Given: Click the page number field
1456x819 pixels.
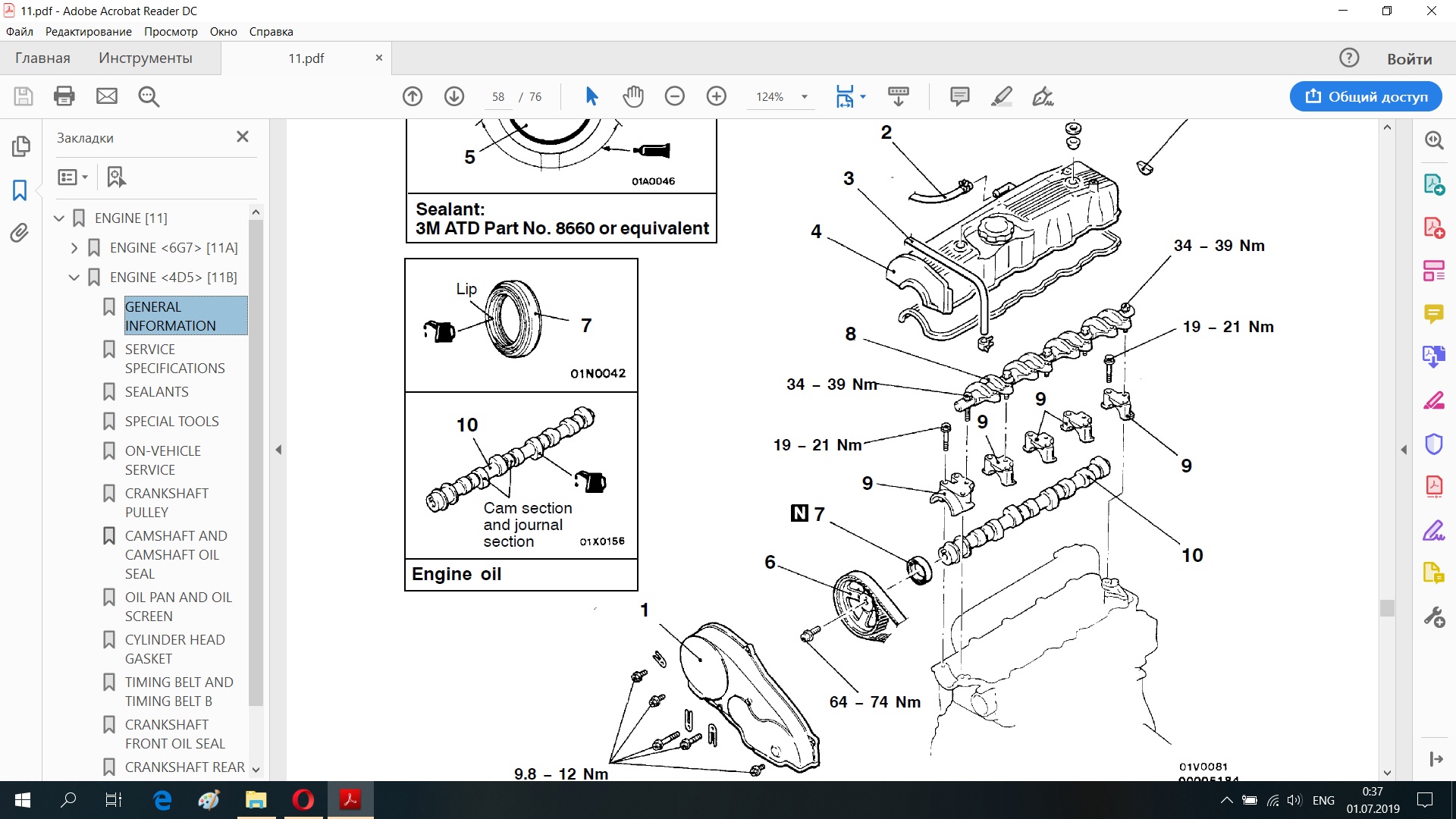Looking at the screenshot, I should point(498,97).
